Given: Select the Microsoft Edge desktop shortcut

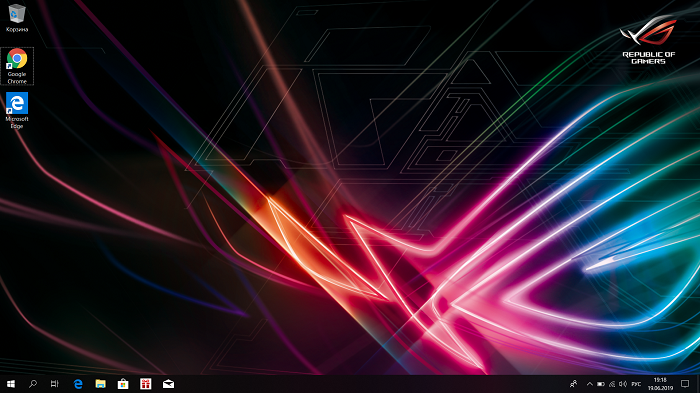Looking at the screenshot, I should coord(17,110).
